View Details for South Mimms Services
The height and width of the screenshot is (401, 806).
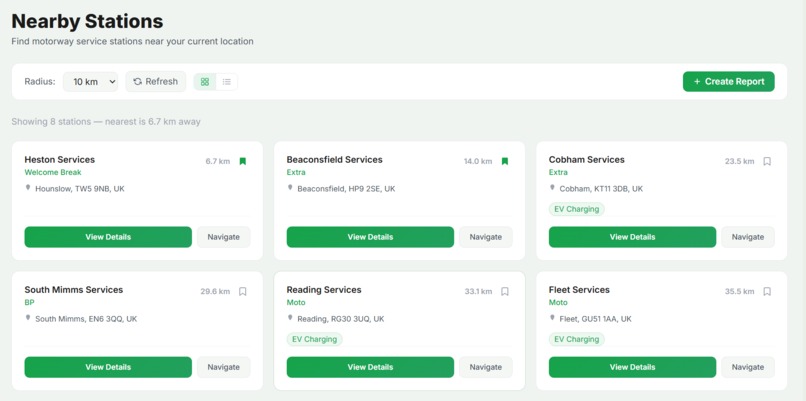(x=108, y=367)
